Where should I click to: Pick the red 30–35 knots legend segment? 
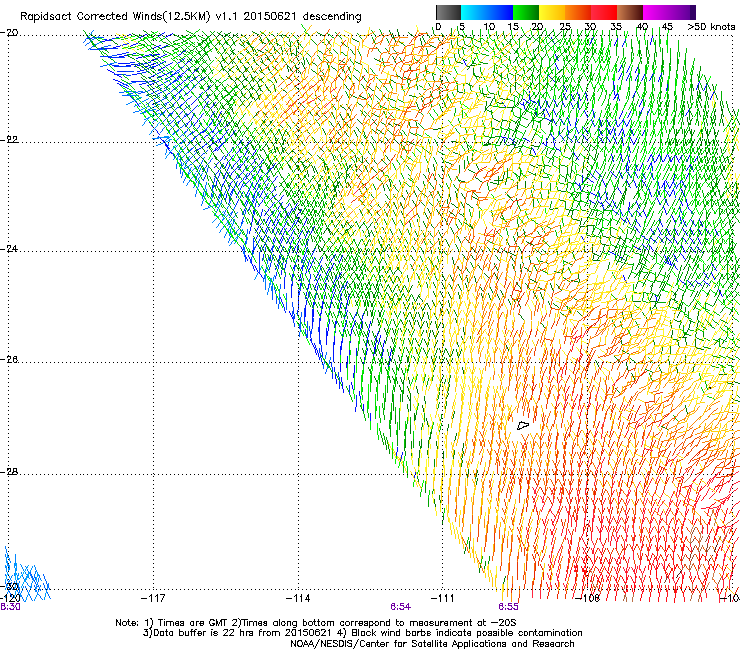tap(604, 12)
